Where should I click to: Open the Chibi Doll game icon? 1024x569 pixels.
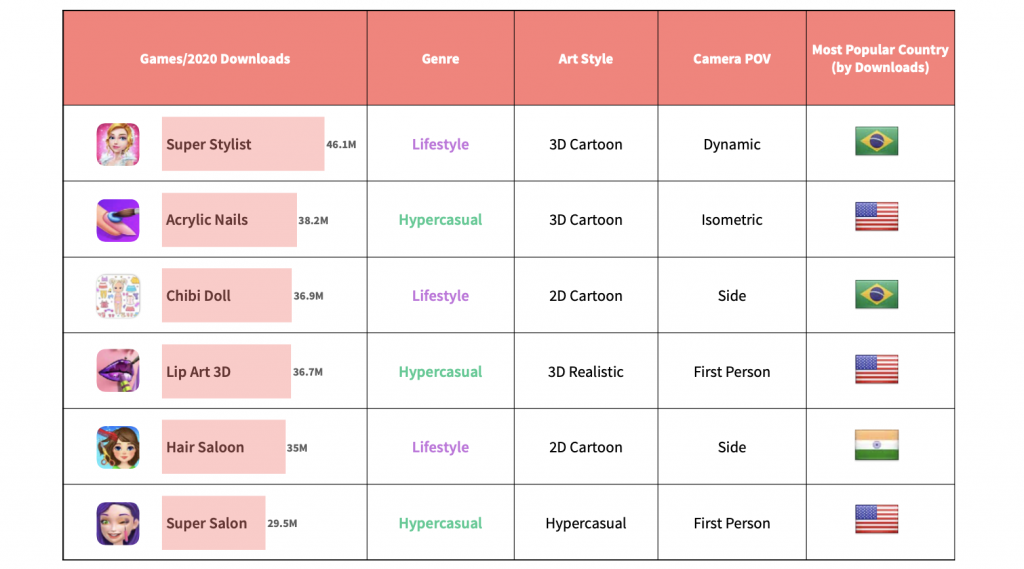click(x=118, y=296)
